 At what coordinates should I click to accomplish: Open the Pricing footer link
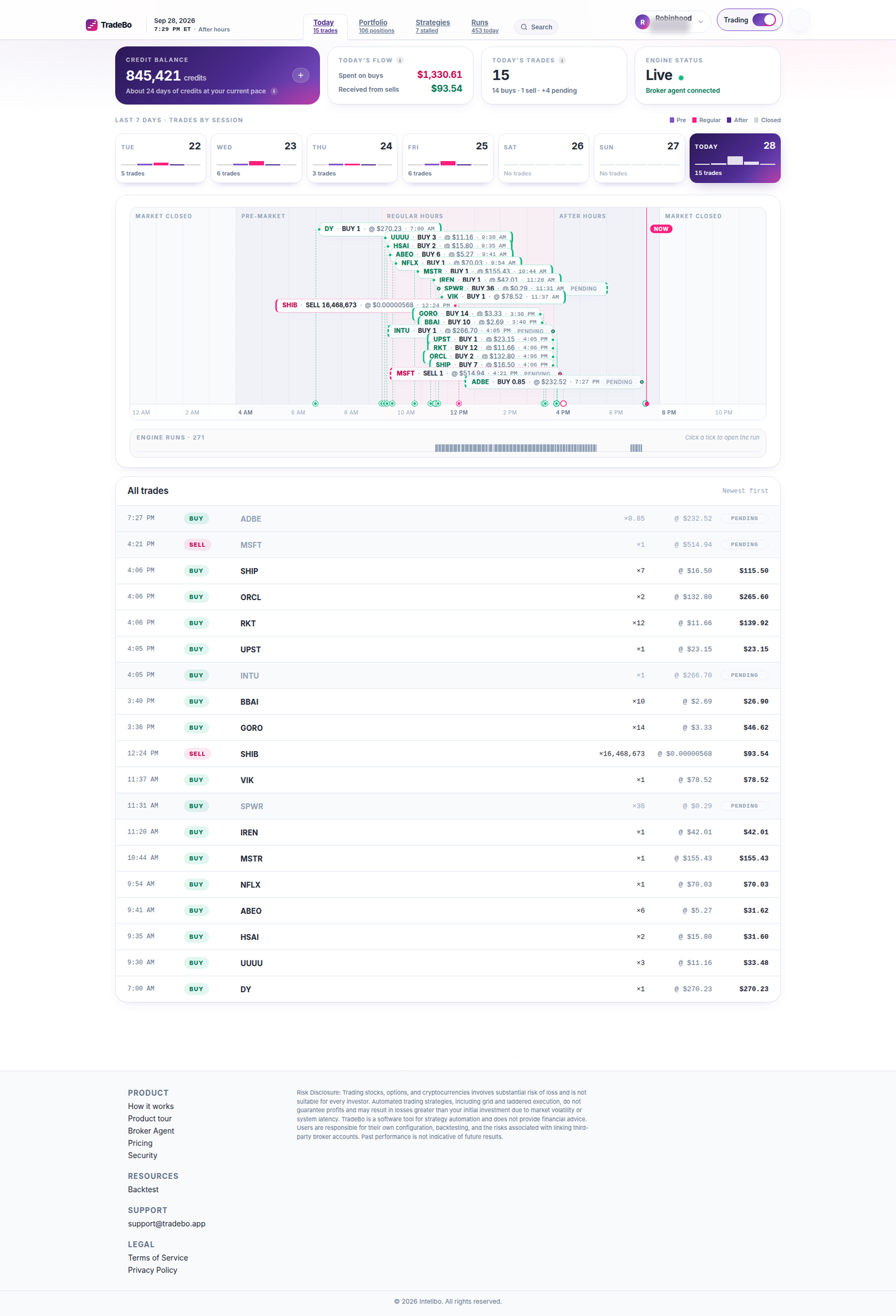[140, 1143]
